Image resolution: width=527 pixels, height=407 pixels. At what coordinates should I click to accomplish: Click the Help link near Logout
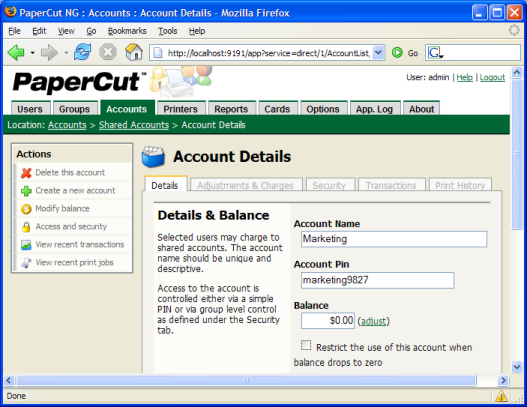pyautogui.click(x=464, y=77)
